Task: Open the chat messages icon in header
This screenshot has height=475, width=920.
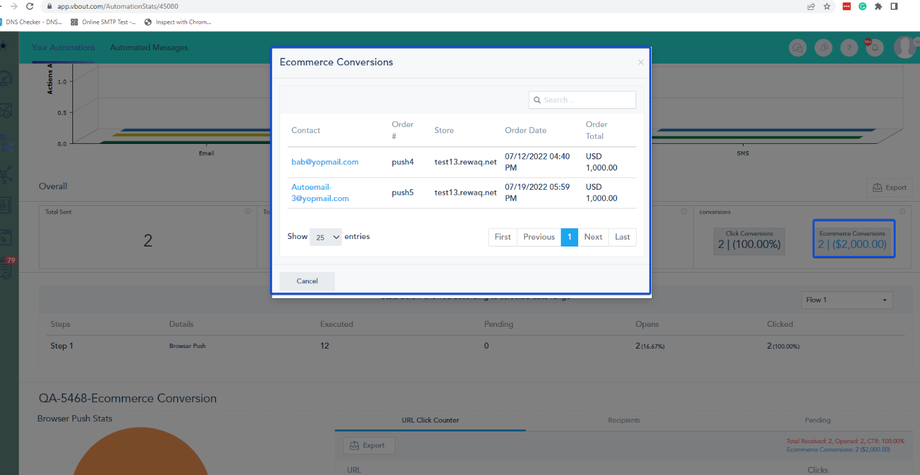Action: click(x=797, y=48)
